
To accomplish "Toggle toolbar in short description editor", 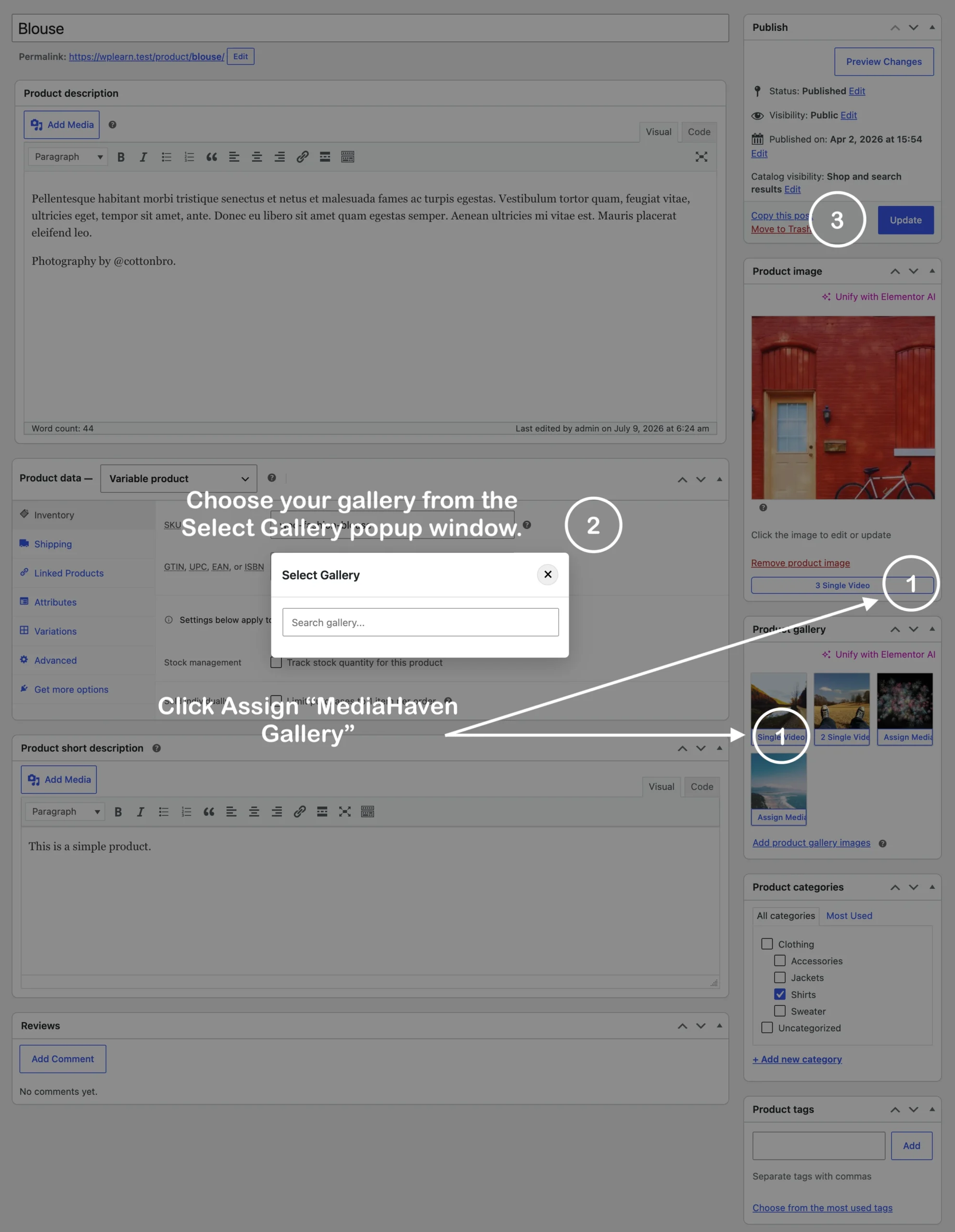I will tap(367, 812).
